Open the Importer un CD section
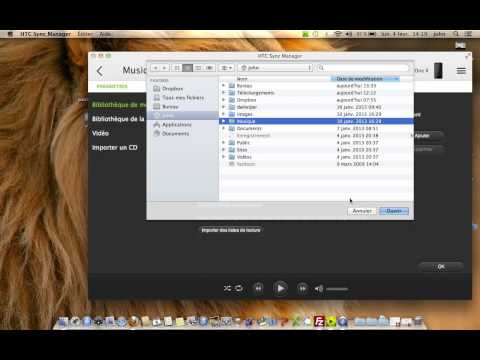Screen dimensions: 480x360 [115, 147]
